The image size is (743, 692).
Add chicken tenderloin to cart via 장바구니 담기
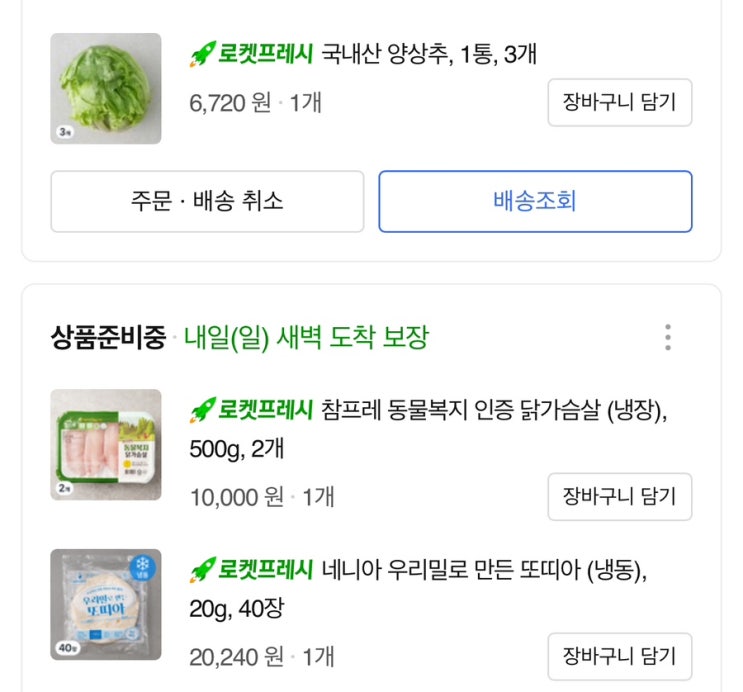coord(620,496)
